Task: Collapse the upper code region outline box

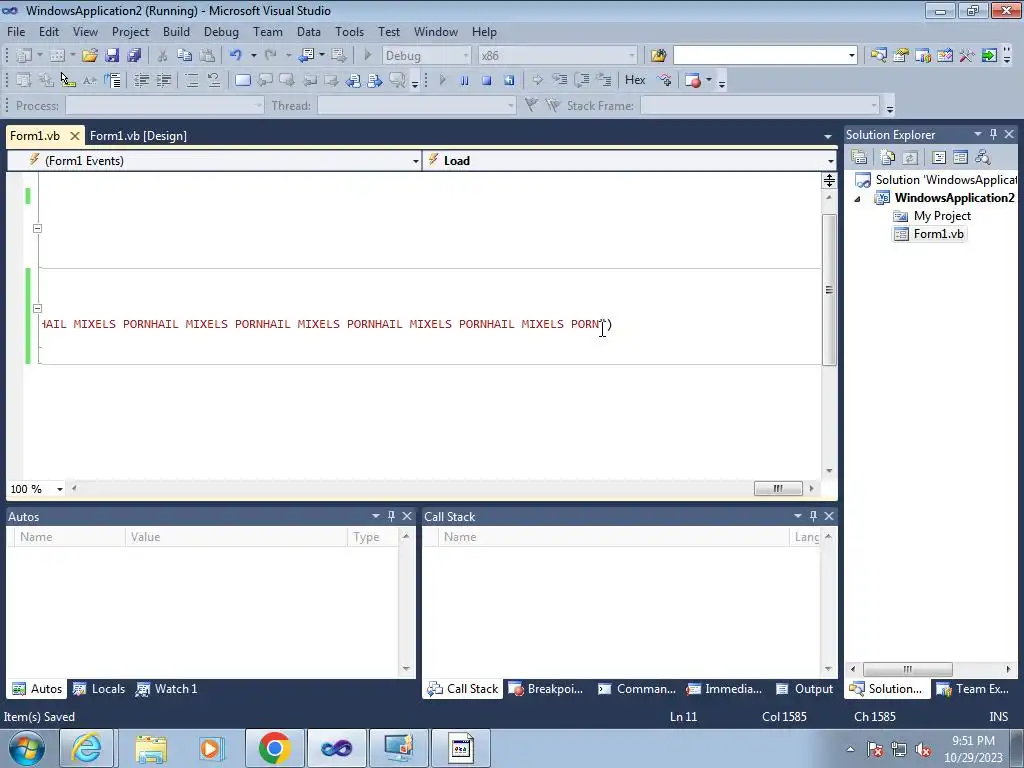Action: point(37,229)
